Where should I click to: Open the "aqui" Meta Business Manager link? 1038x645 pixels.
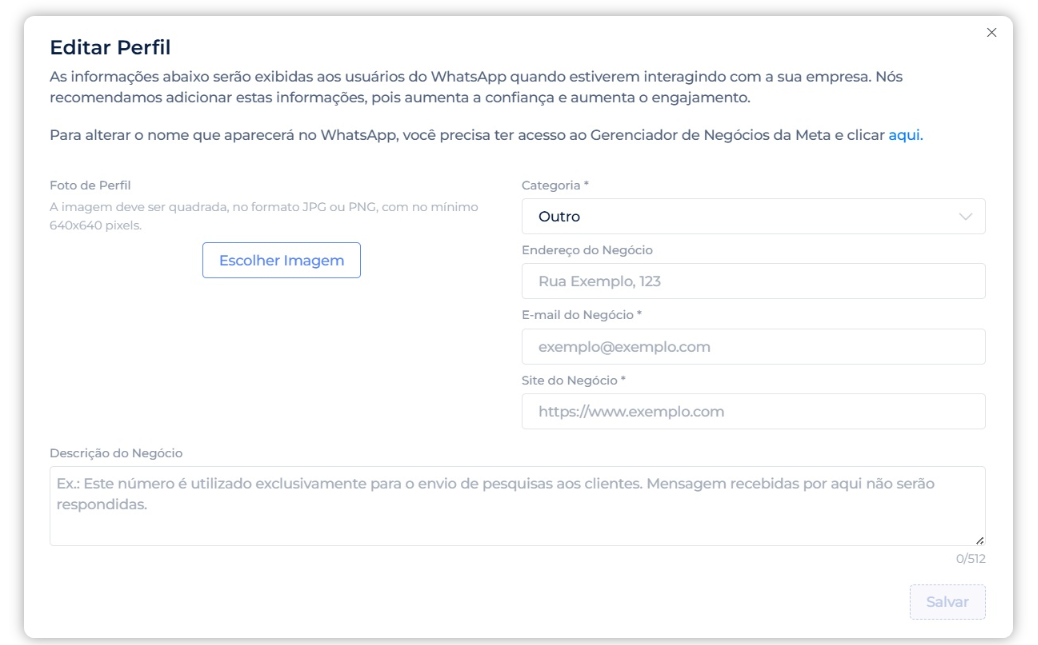pos(904,135)
